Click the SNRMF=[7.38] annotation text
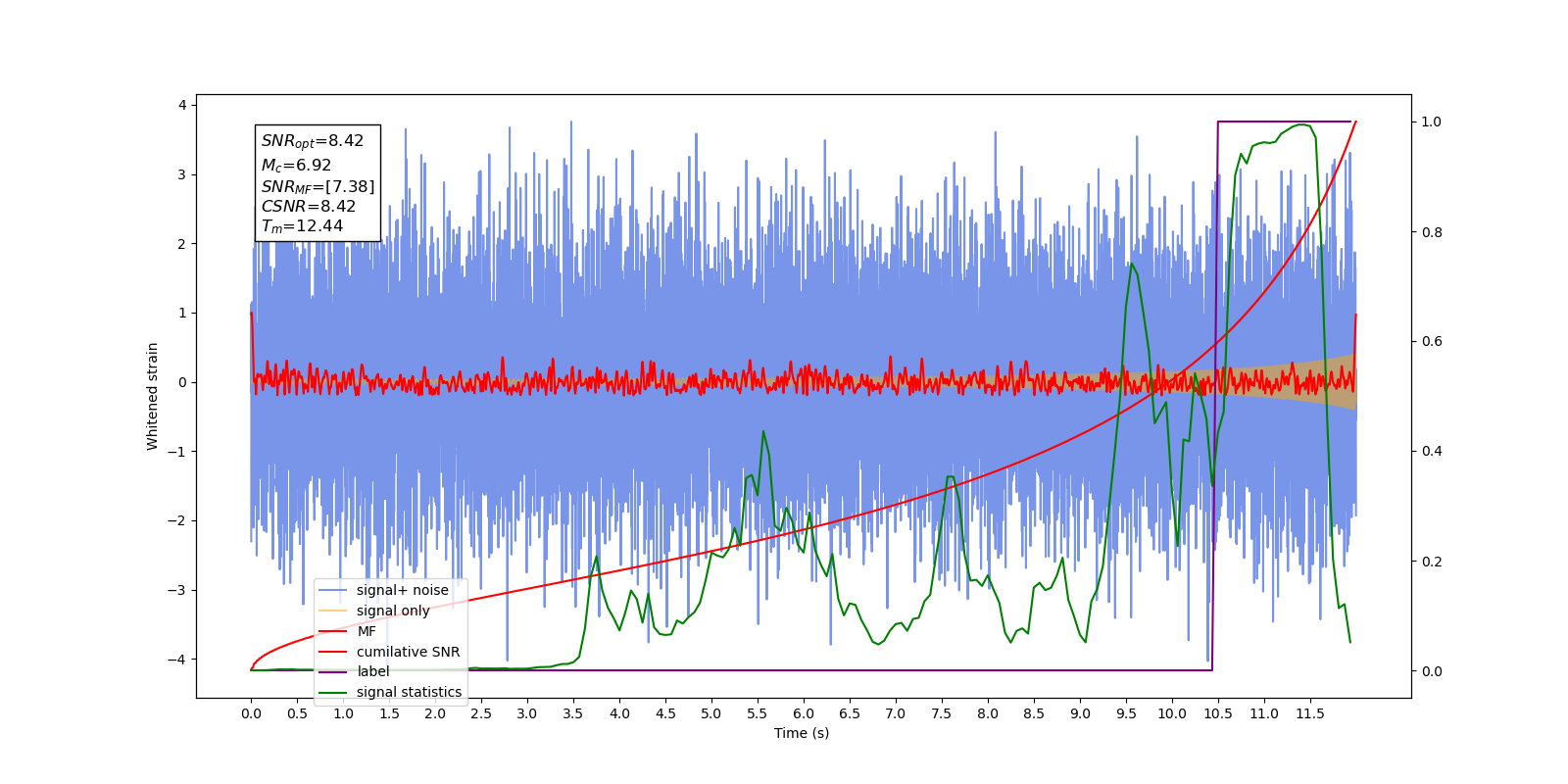 (x=318, y=186)
